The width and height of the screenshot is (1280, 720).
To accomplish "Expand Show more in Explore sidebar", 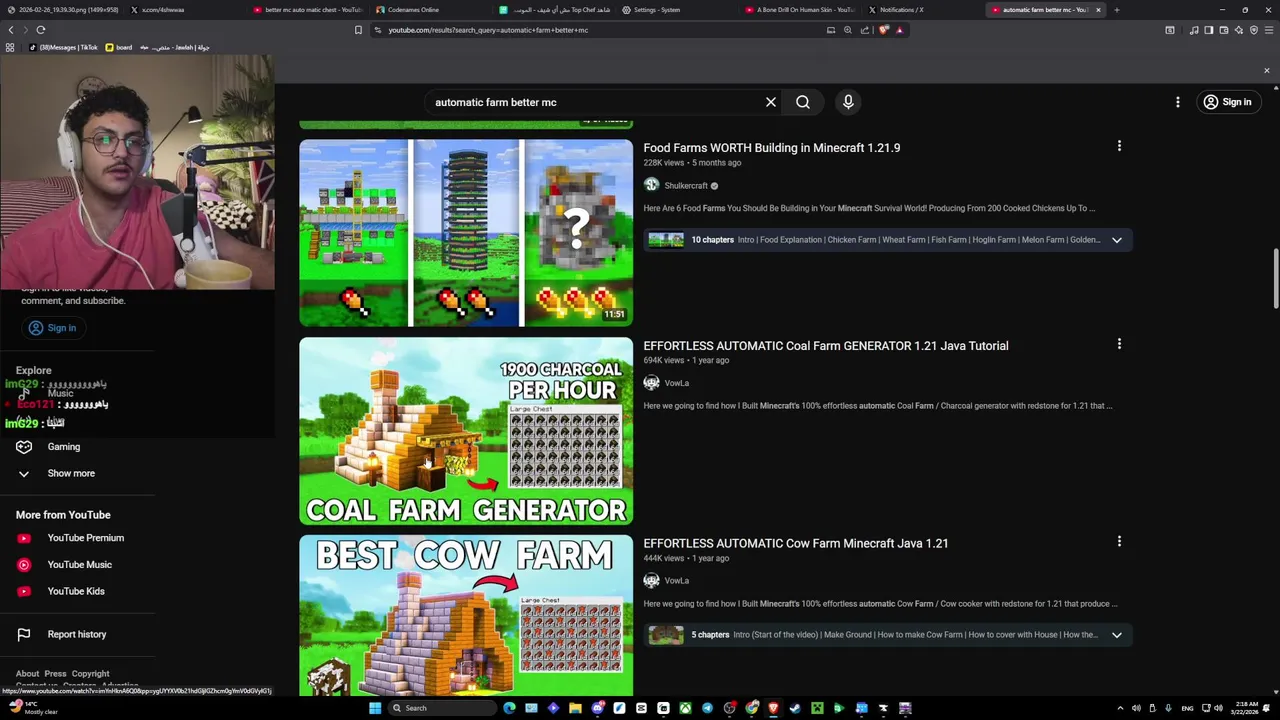I will tap(71, 473).
